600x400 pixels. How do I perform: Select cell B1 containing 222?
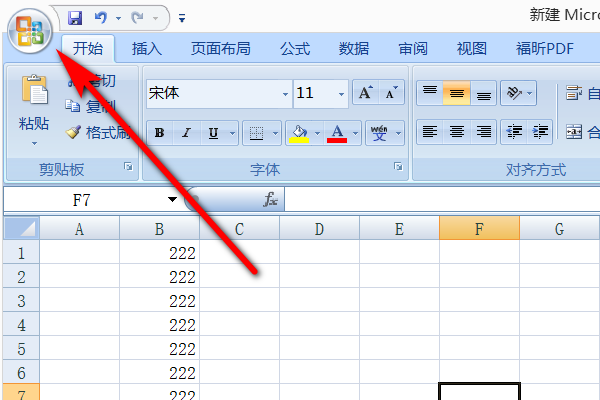pos(159,252)
